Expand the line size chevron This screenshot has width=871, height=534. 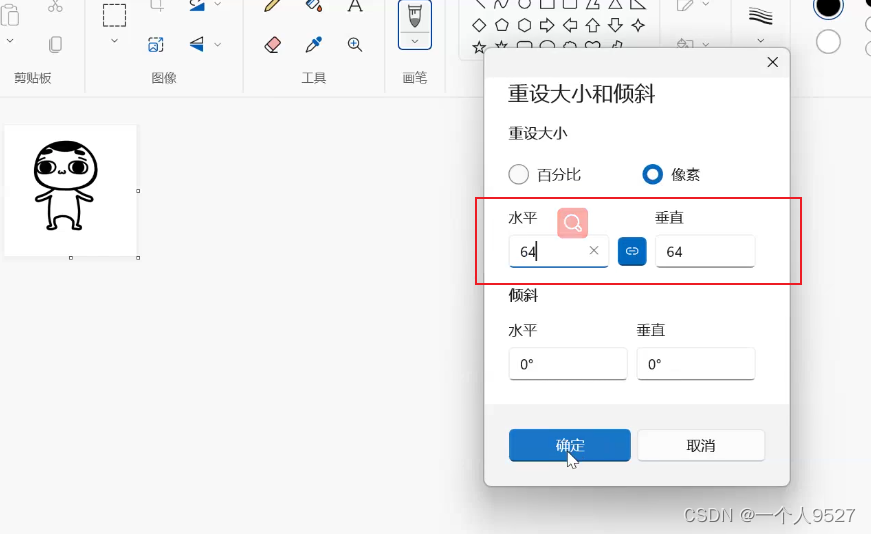(x=761, y=41)
